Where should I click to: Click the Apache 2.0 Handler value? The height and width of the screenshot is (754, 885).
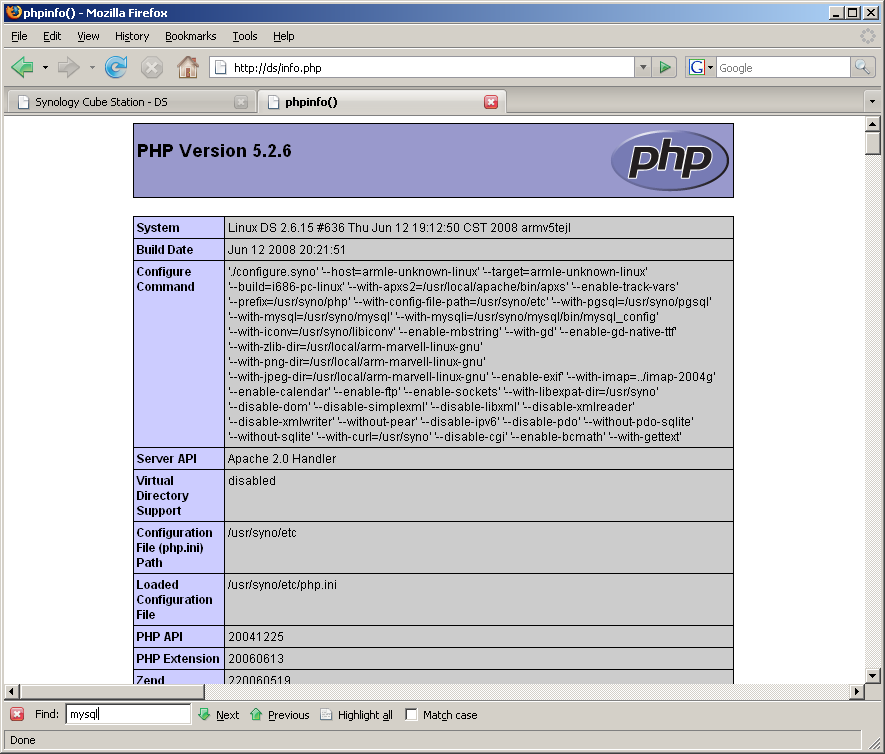(x=282, y=459)
